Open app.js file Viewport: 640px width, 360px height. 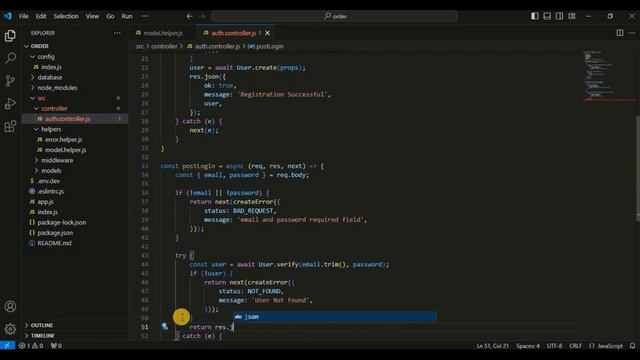click(x=75, y=202)
